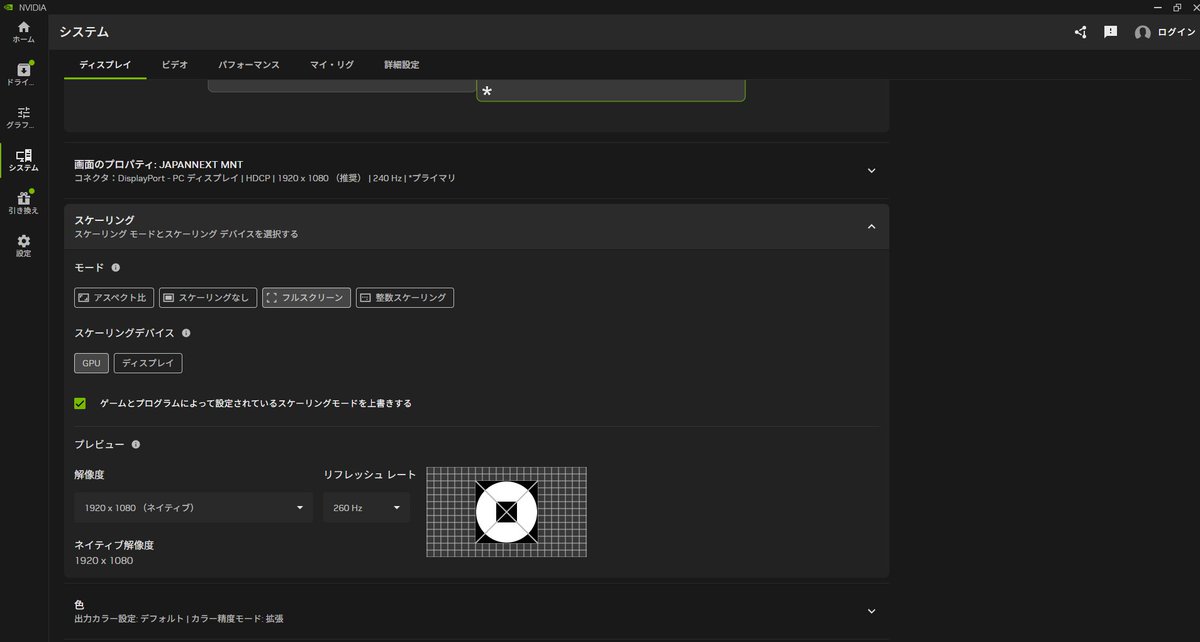Open the グラフィックス sidebar icon
Image resolution: width=1200 pixels, height=642 pixels.
[x=23, y=118]
